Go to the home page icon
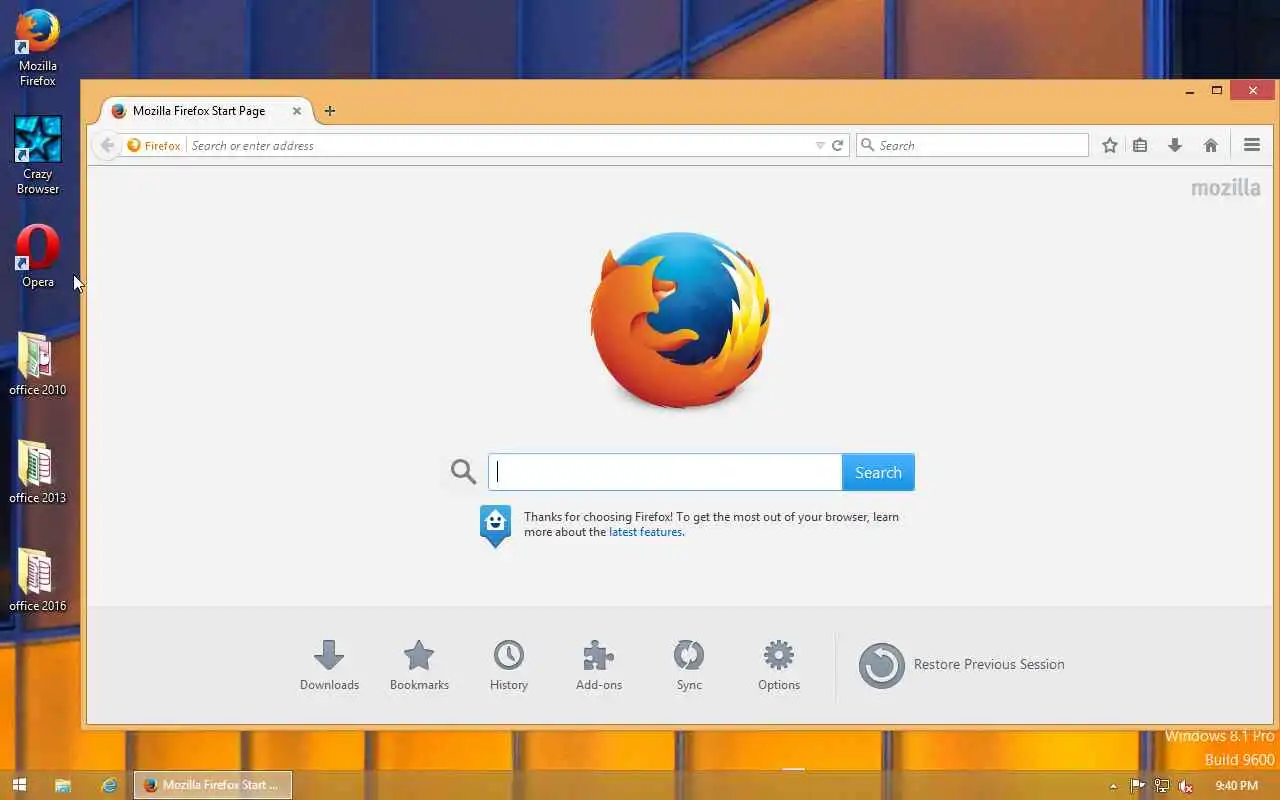 1211,145
